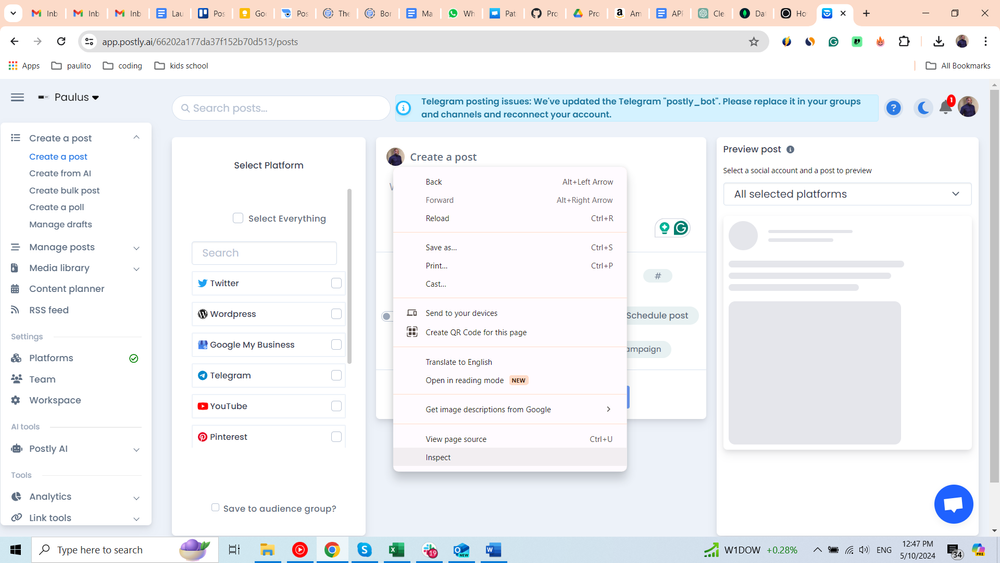Enable Save to audience group checkbox
This screenshot has width=1000, height=563.
215,508
